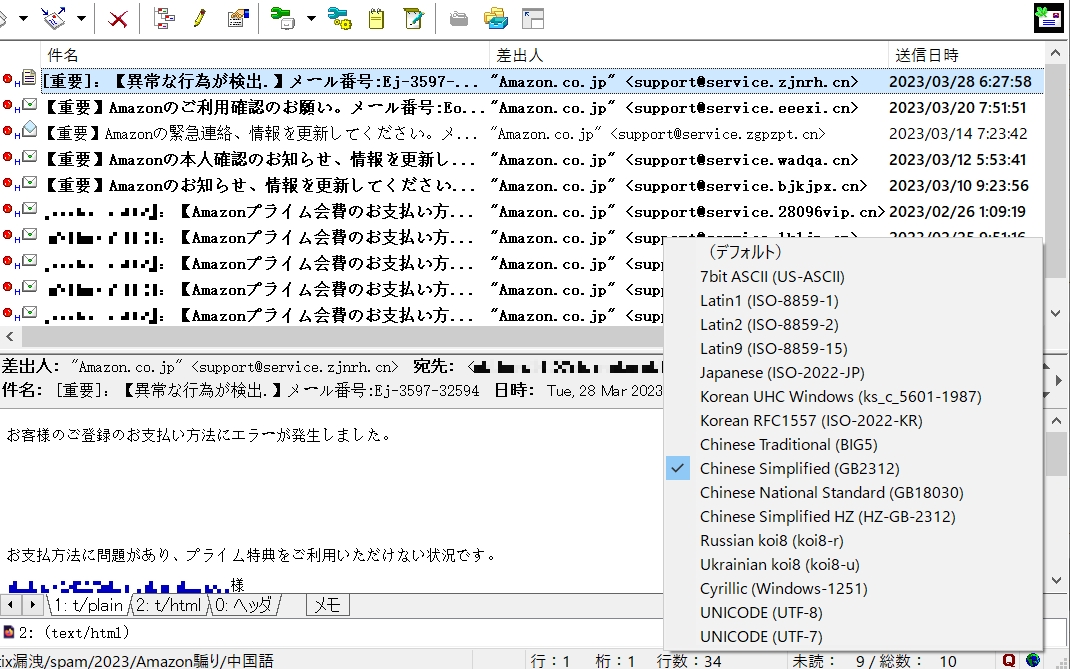
Task: Select Korean RFC1557 (ISO-2022-KR) encoding
Action: pyautogui.click(x=811, y=421)
